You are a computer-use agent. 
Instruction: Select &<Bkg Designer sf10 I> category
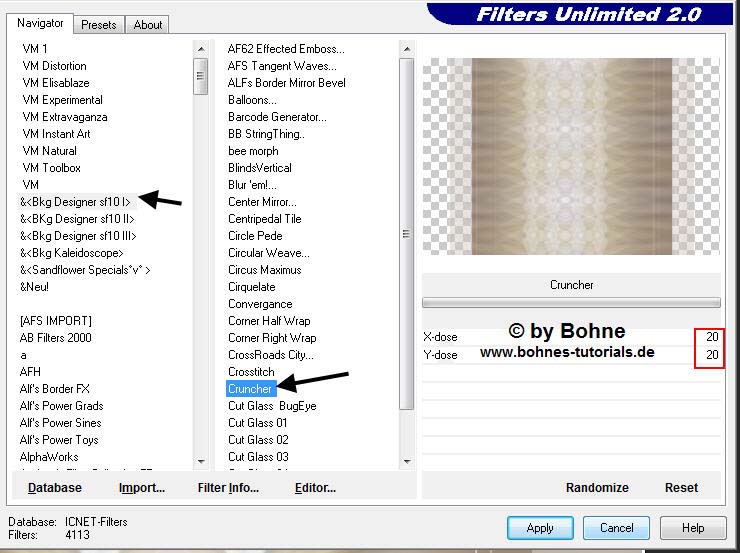[x=76, y=202]
